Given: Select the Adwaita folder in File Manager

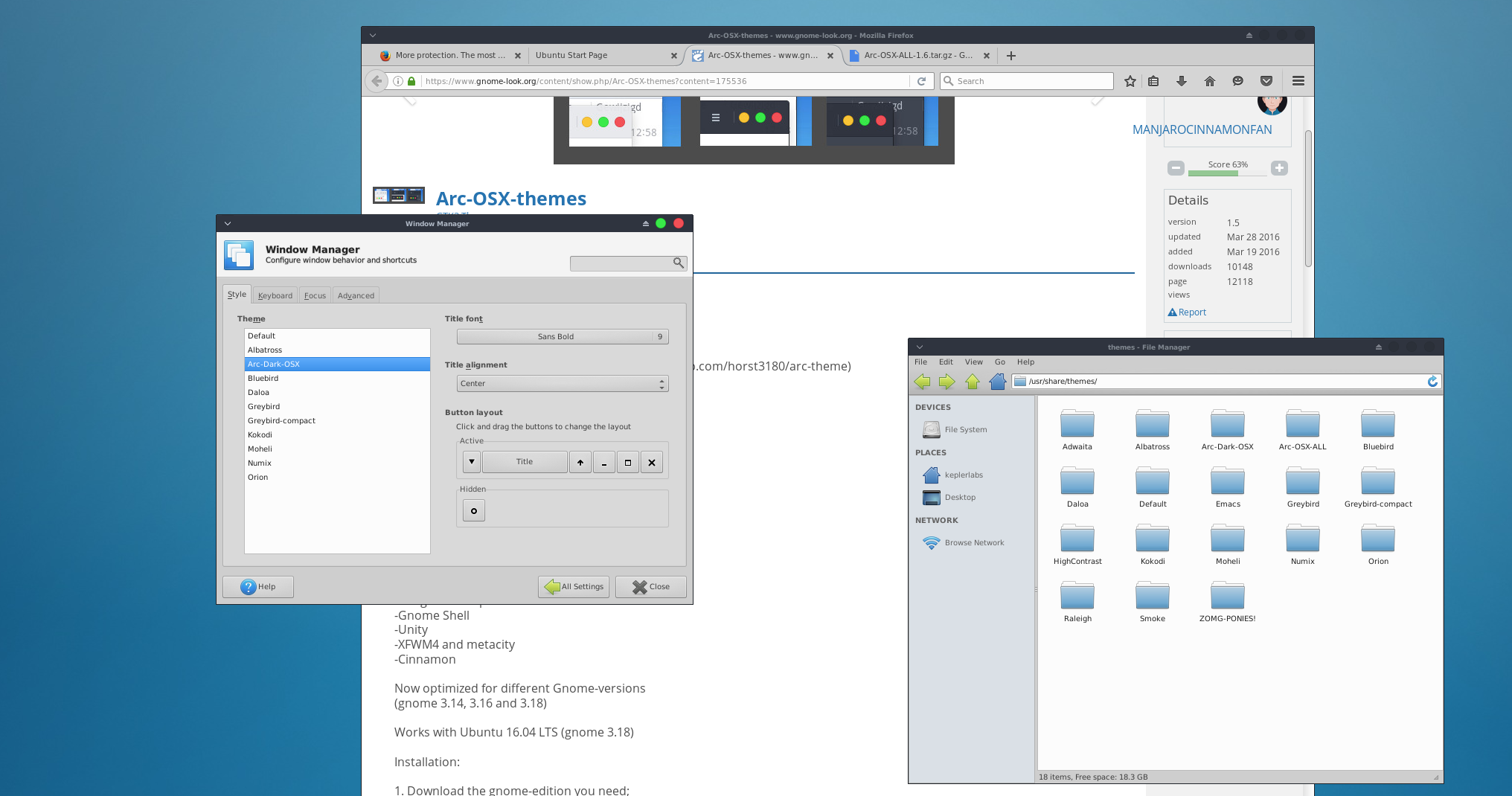Looking at the screenshot, I should [x=1077, y=430].
